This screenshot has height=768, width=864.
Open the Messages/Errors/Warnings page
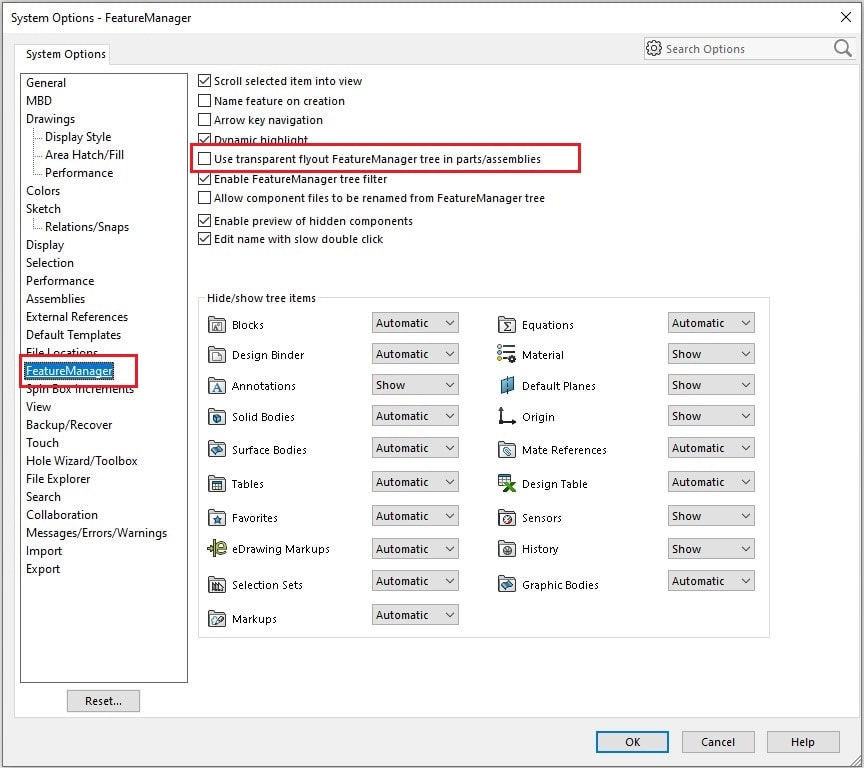coord(96,533)
